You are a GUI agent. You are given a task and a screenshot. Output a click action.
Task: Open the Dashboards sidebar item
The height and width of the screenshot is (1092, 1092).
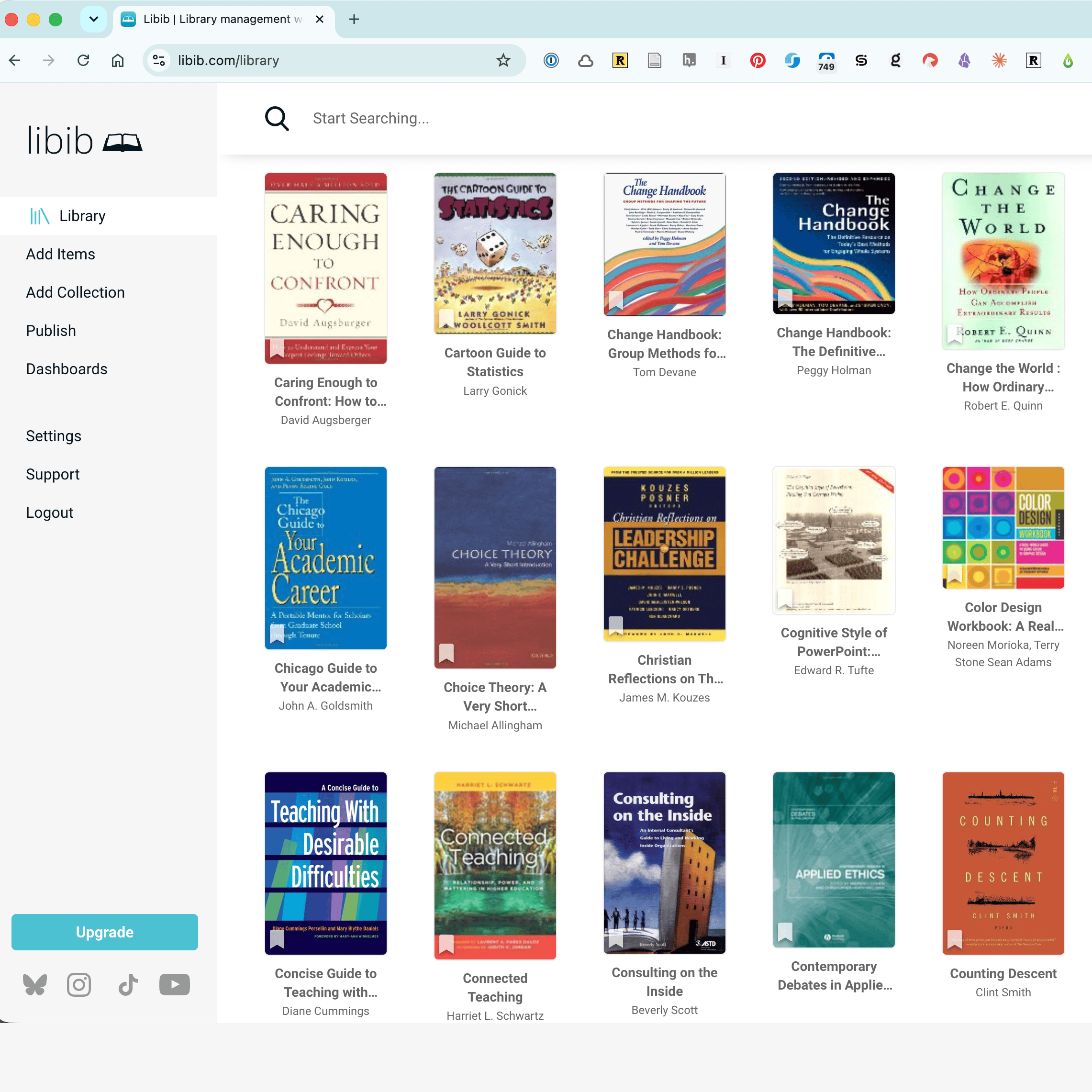click(67, 369)
